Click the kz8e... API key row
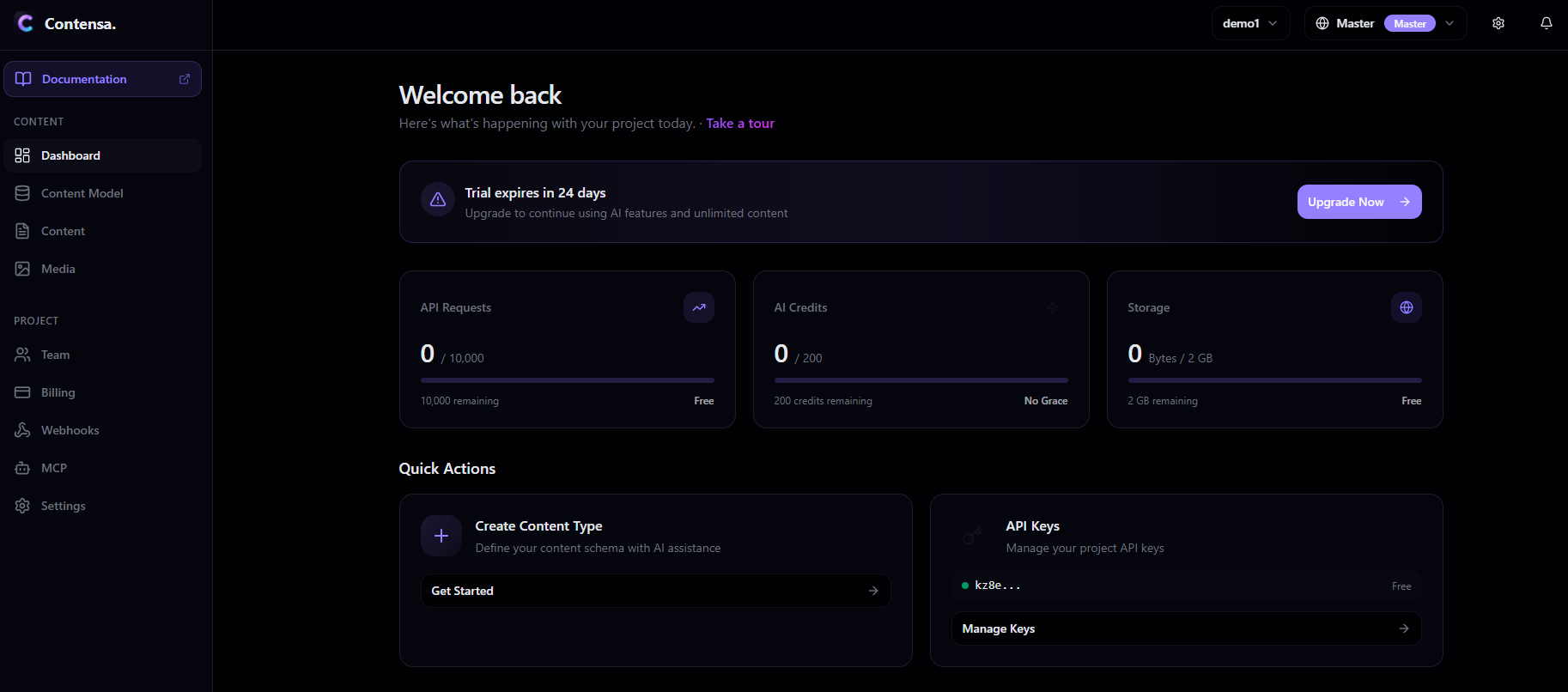Viewport: 1568px width, 692px height. [1186, 586]
